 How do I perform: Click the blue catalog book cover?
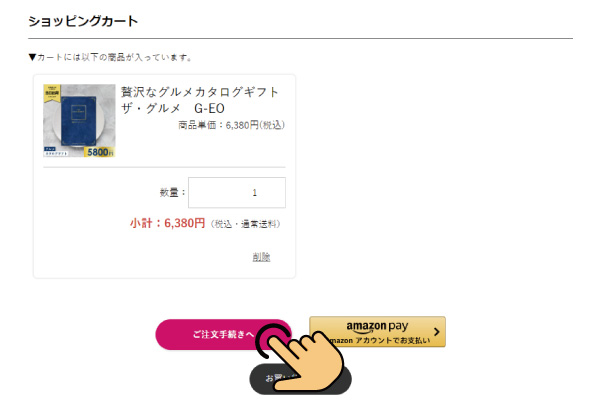click(x=78, y=121)
